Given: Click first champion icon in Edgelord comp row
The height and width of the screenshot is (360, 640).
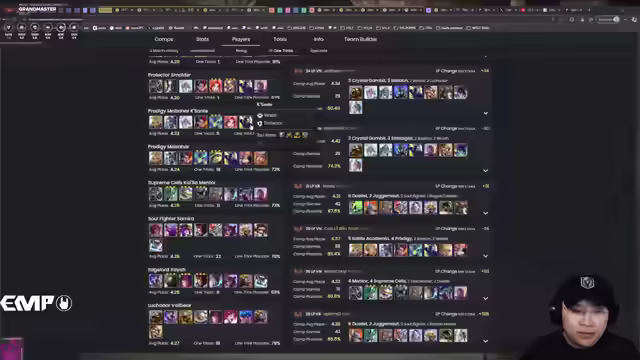Looking at the screenshot, I should (x=156, y=281).
